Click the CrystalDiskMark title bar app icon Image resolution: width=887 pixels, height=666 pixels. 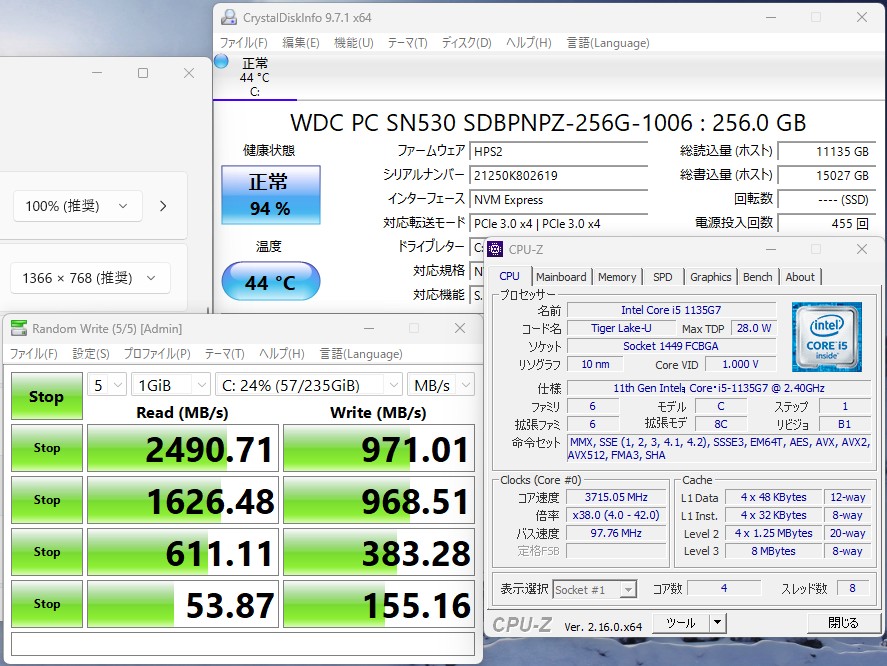(x=19, y=329)
